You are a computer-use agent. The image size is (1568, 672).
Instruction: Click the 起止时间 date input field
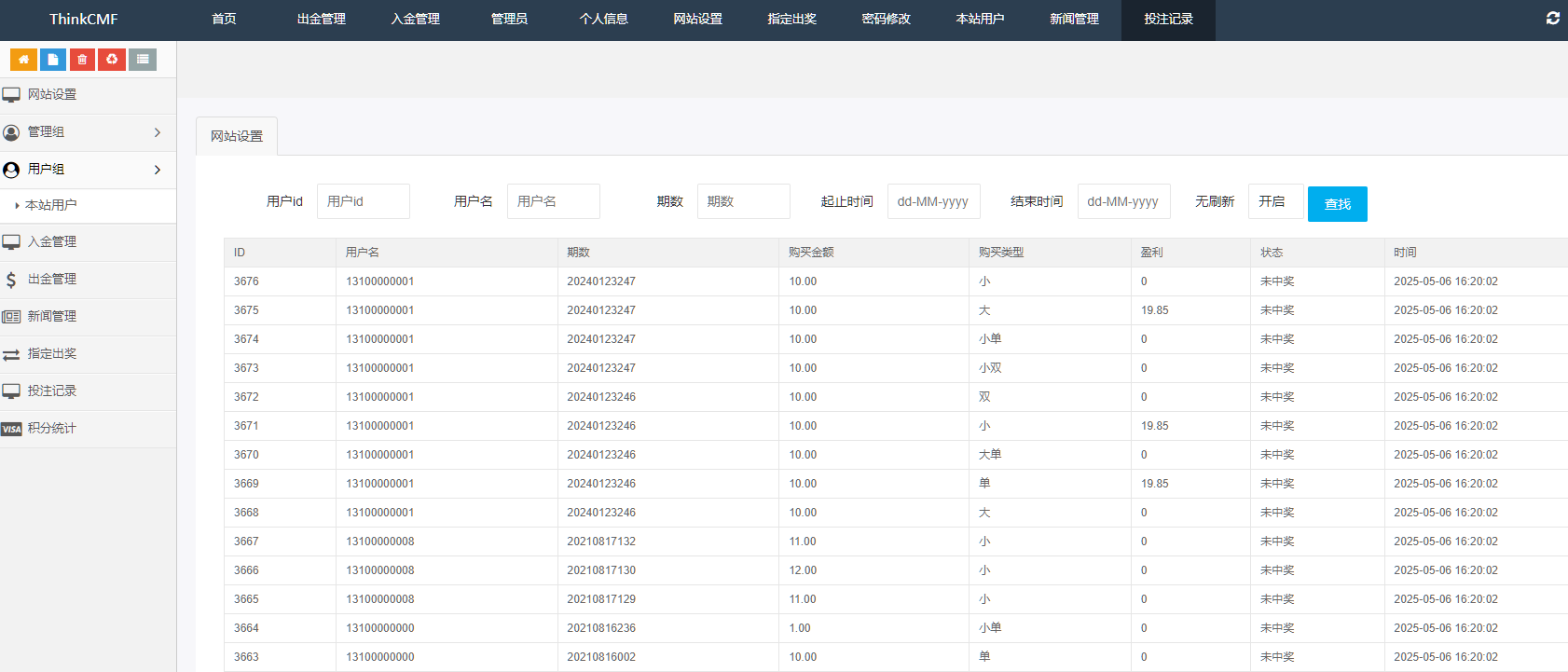click(x=933, y=201)
